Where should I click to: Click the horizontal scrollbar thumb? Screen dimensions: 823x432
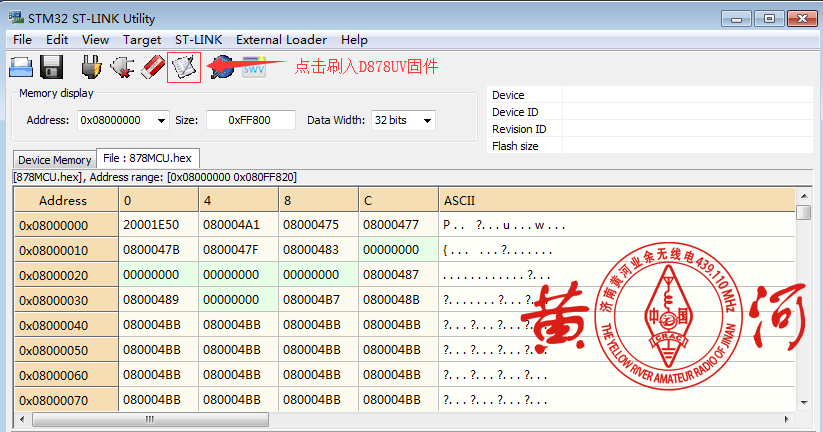point(150,419)
